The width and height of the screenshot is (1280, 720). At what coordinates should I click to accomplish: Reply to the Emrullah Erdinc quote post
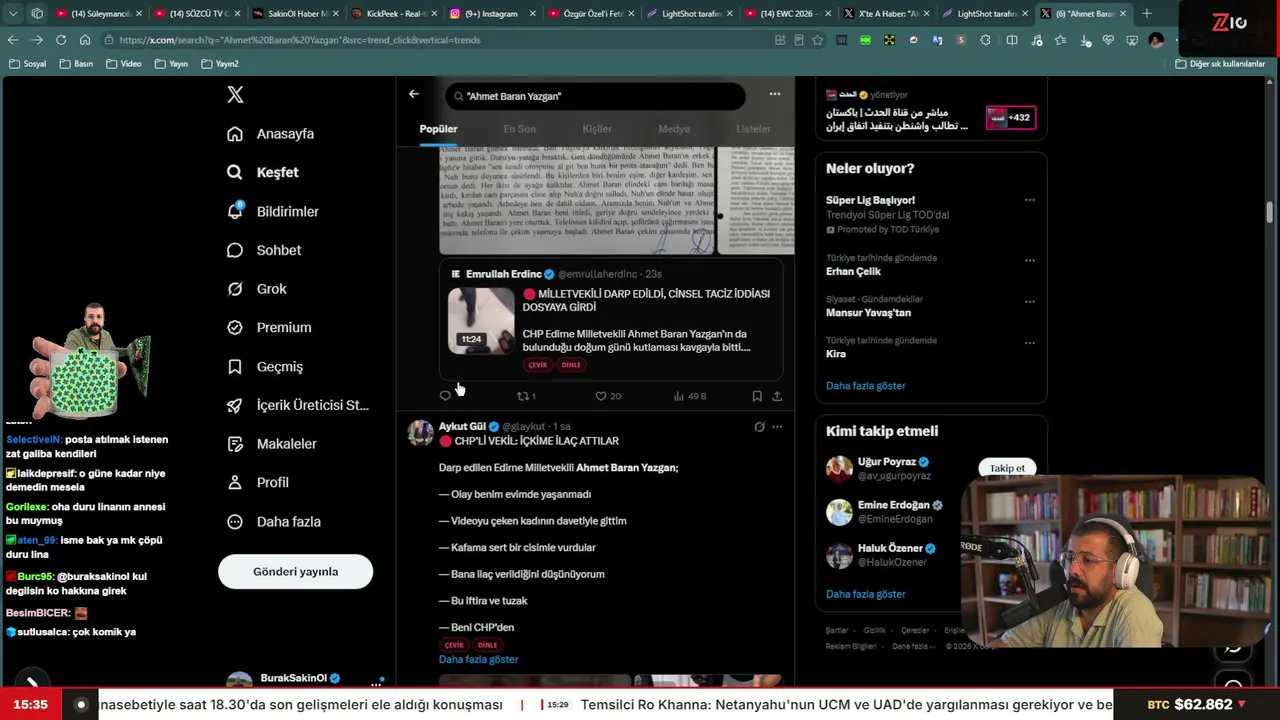(445, 396)
